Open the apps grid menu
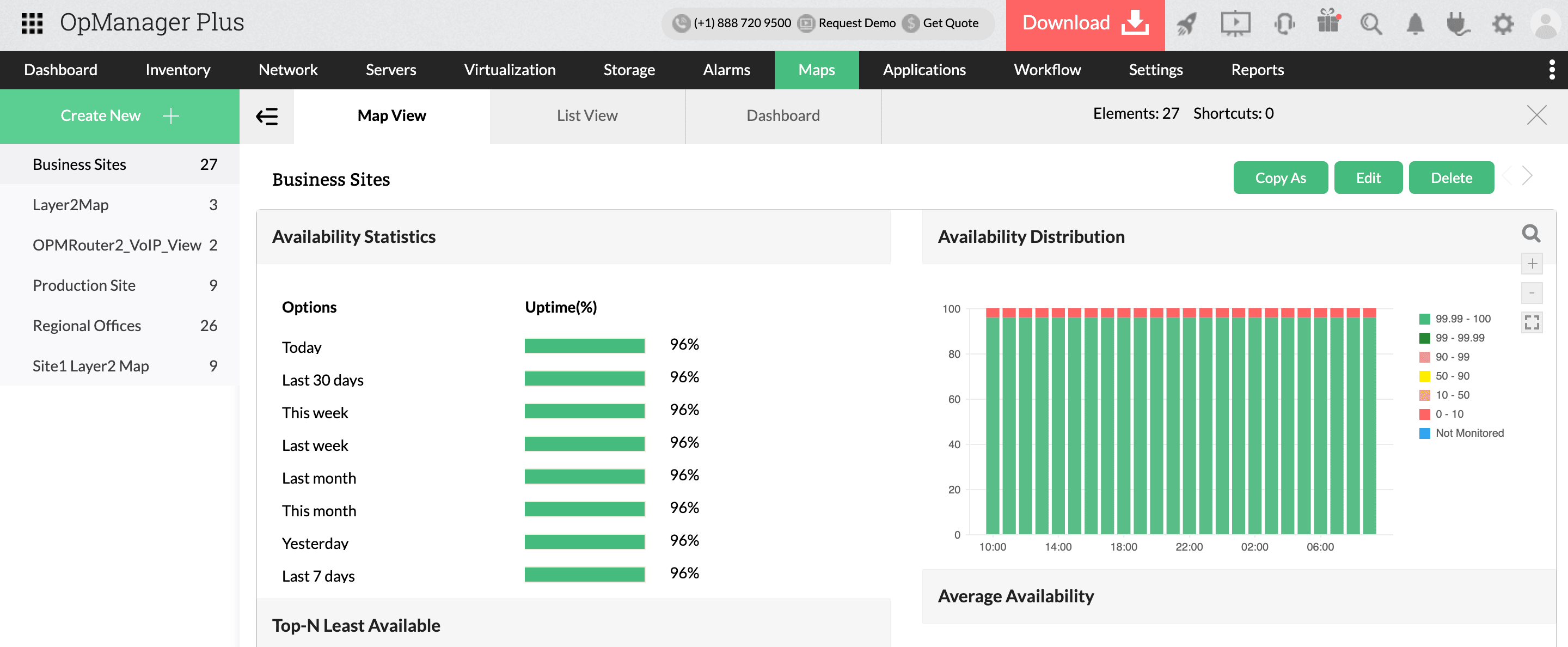Viewport: 1568px width, 647px height. tap(32, 23)
